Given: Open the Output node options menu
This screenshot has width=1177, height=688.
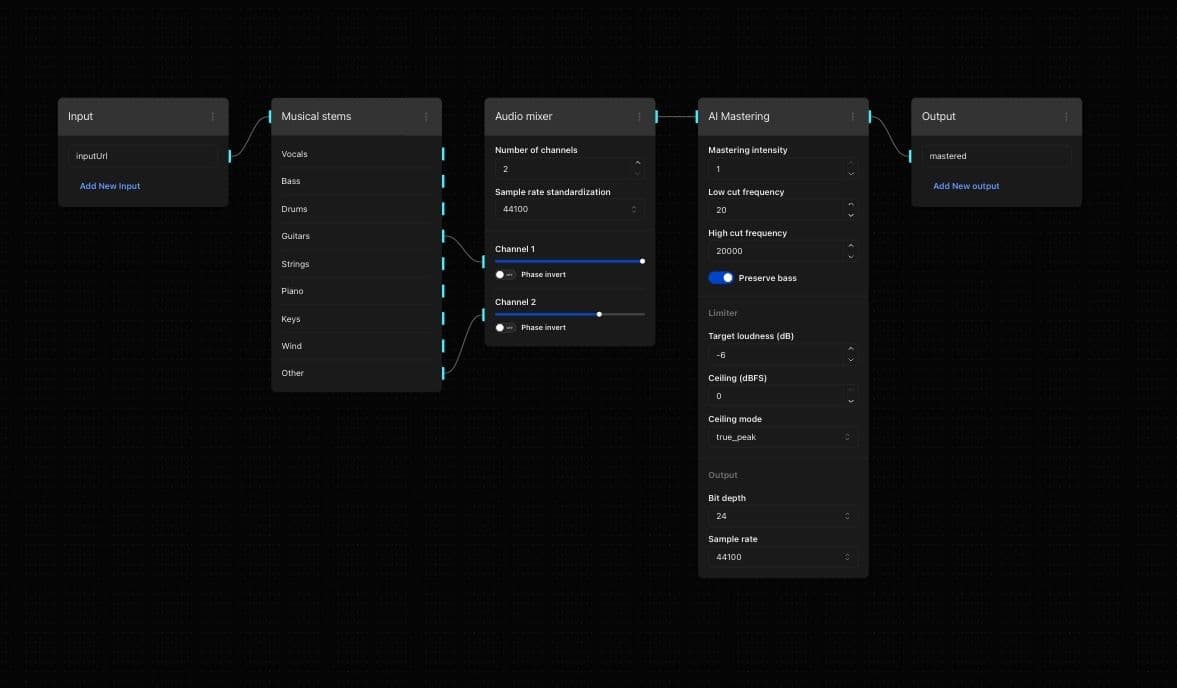Looking at the screenshot, I should [x=1066, y=117].
